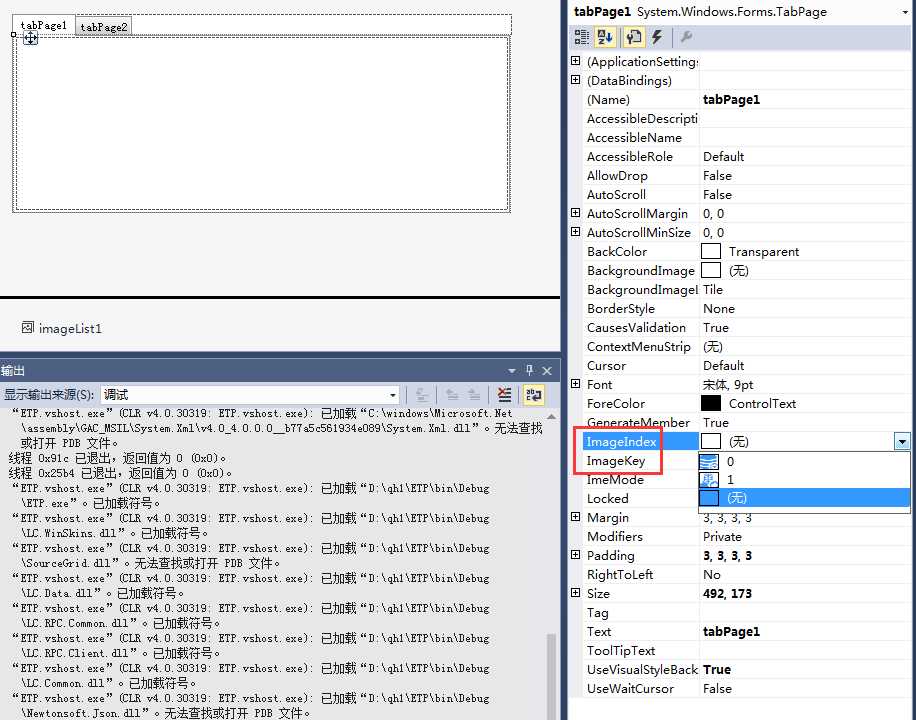Click the Output panel scrollbar up arrow

tap(551, 416)
